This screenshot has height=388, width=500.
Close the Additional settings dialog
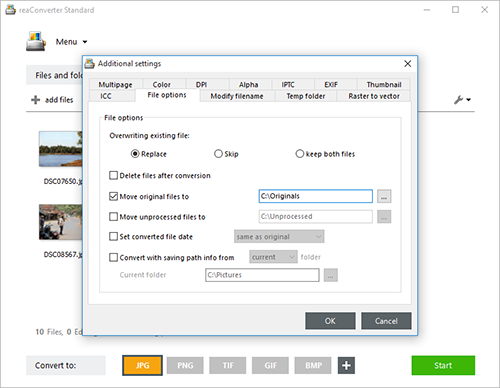tap(407, 64)
